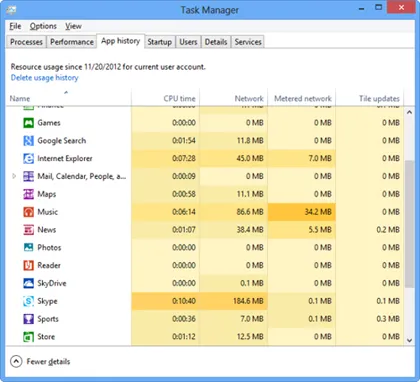This screenshot has width=420, height=382.
Task: Click the scrollbar up arrow
Action: [409, 112]
